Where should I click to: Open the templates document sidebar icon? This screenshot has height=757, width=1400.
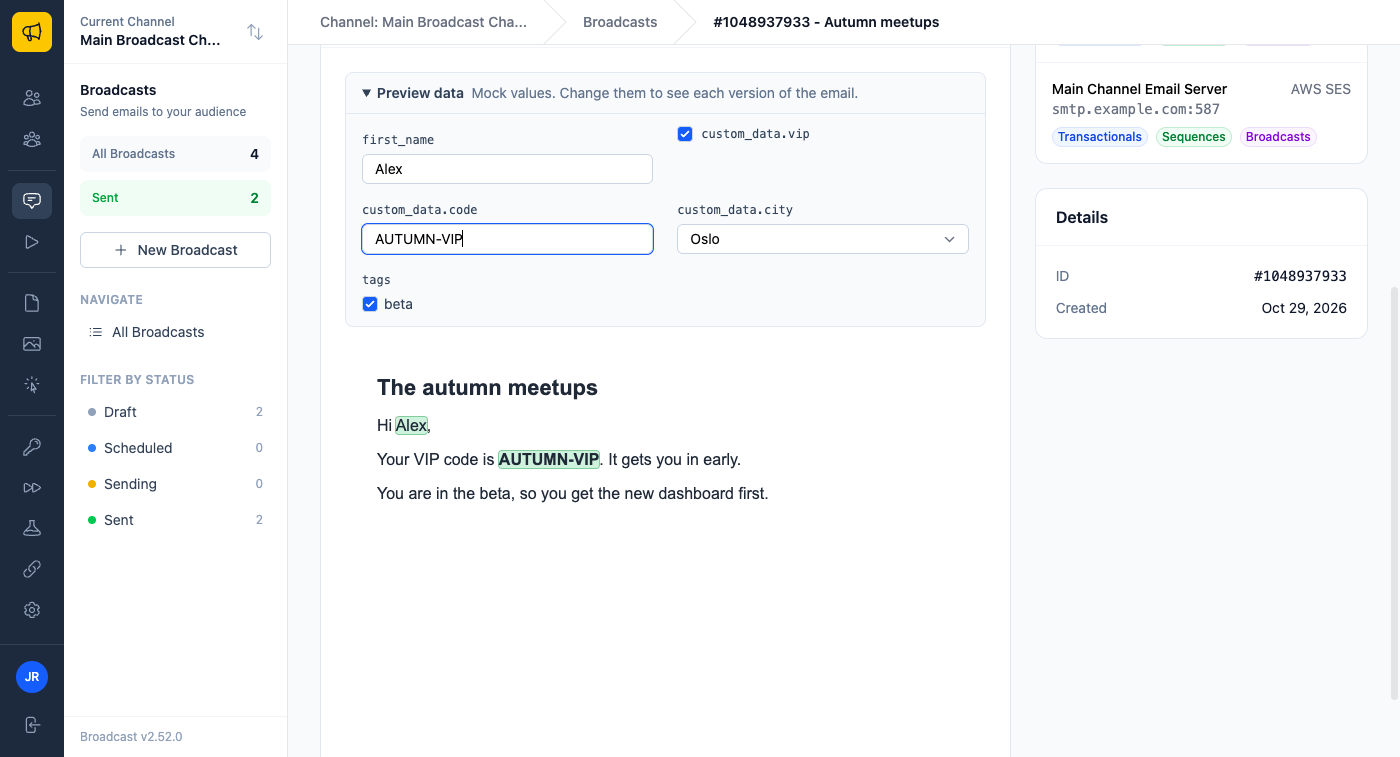pyautogui.click(x=32, y=303)
